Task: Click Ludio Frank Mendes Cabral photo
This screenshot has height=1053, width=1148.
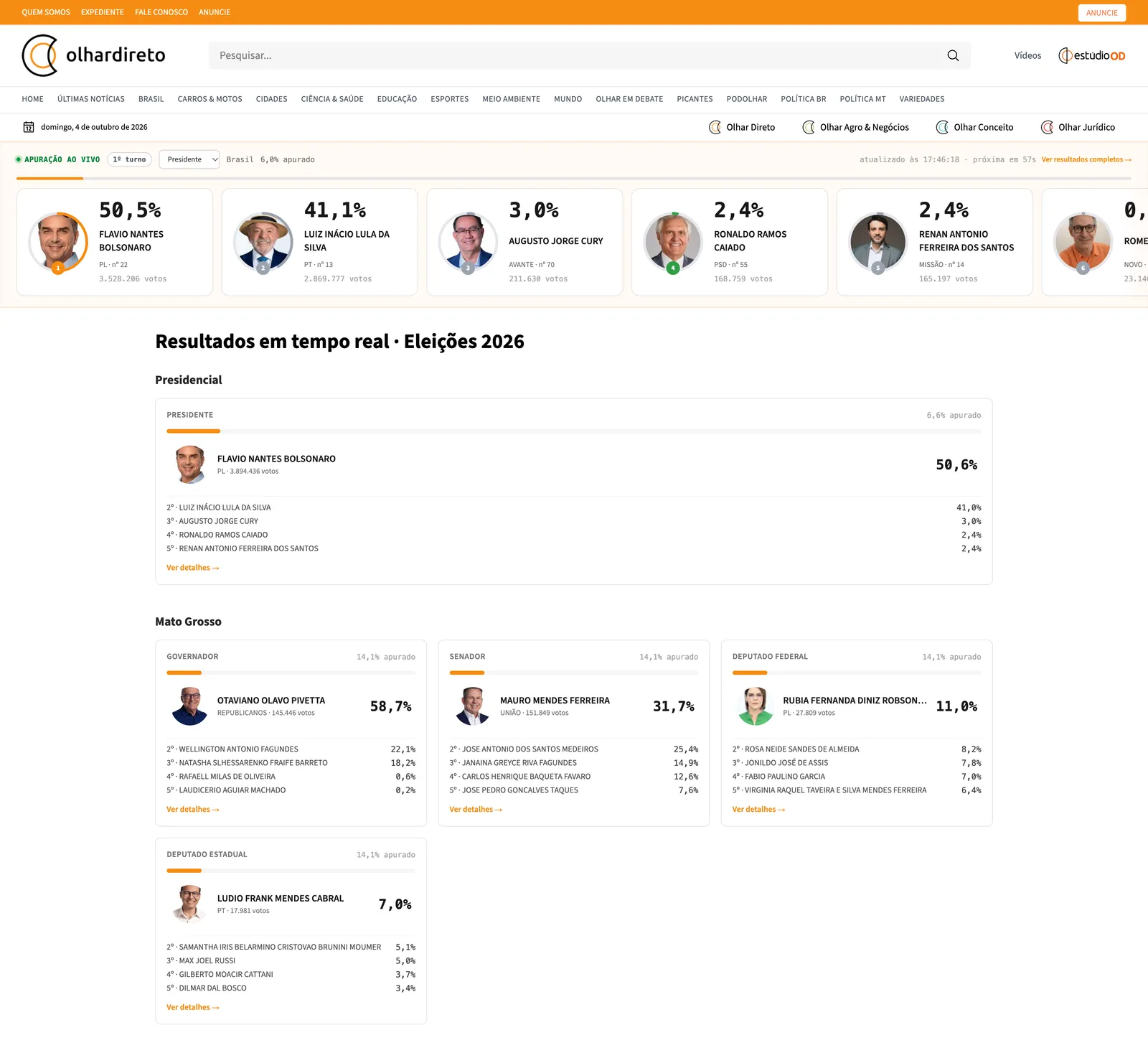Action: tap(190, 904)
